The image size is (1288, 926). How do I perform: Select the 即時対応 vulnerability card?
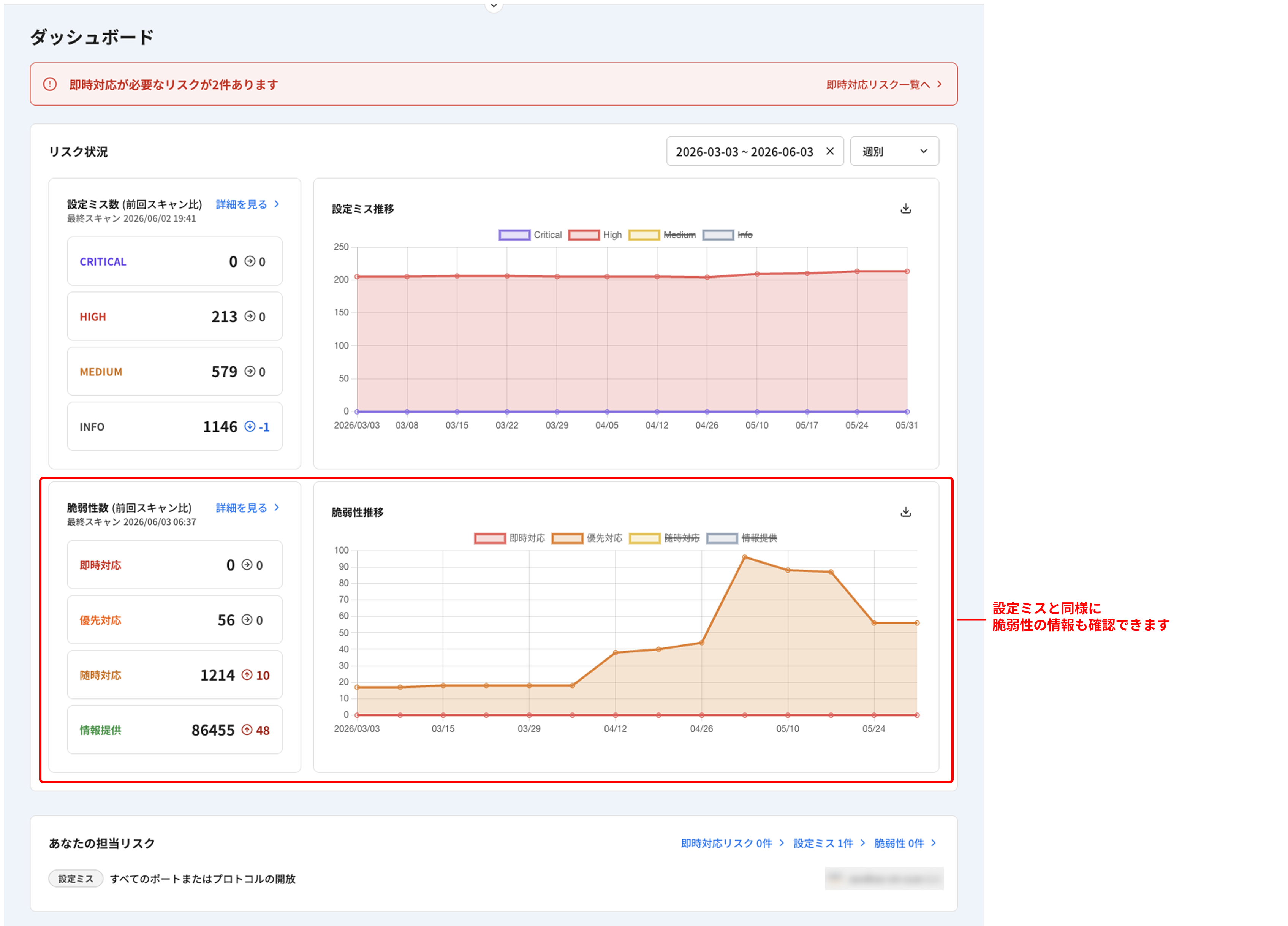(x=175, y=565)
